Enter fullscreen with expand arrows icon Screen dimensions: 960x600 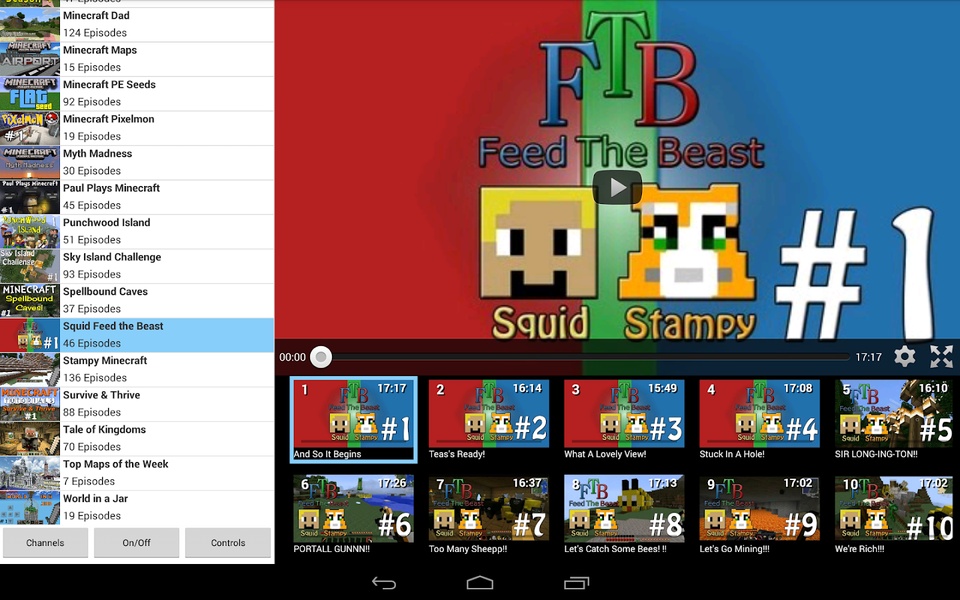click(x=941, y=356)
